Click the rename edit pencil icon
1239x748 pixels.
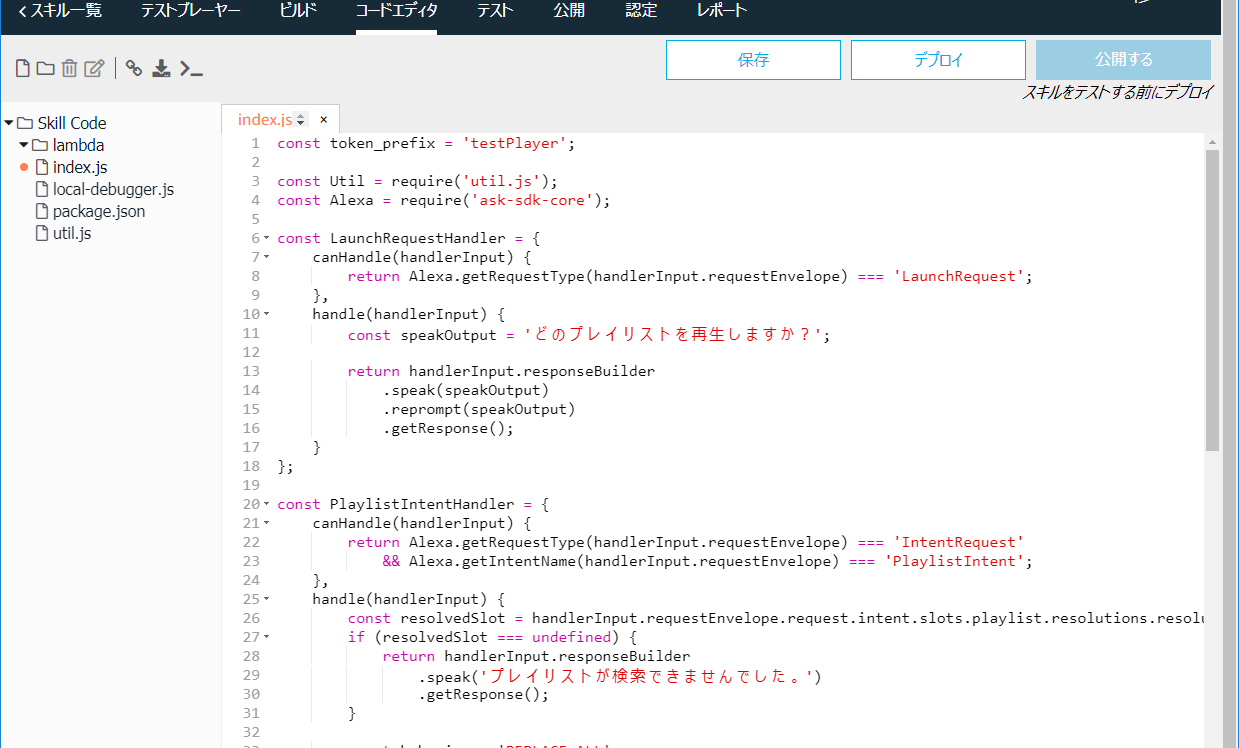94,68
